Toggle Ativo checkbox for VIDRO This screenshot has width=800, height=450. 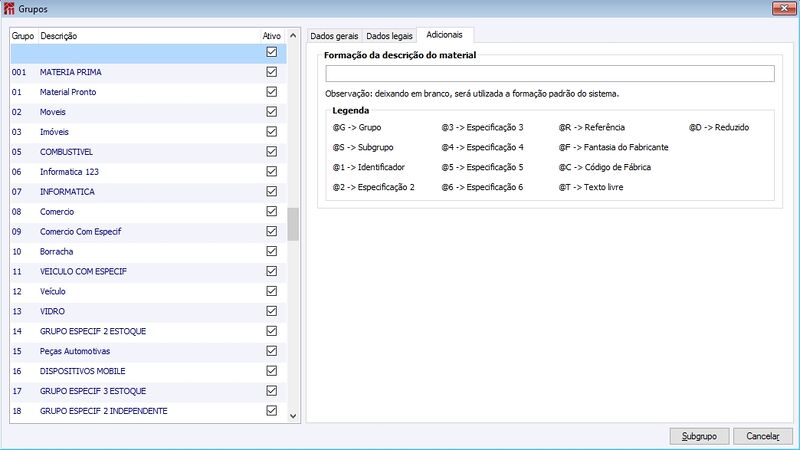pyautogui.click(x=271, y=311)
